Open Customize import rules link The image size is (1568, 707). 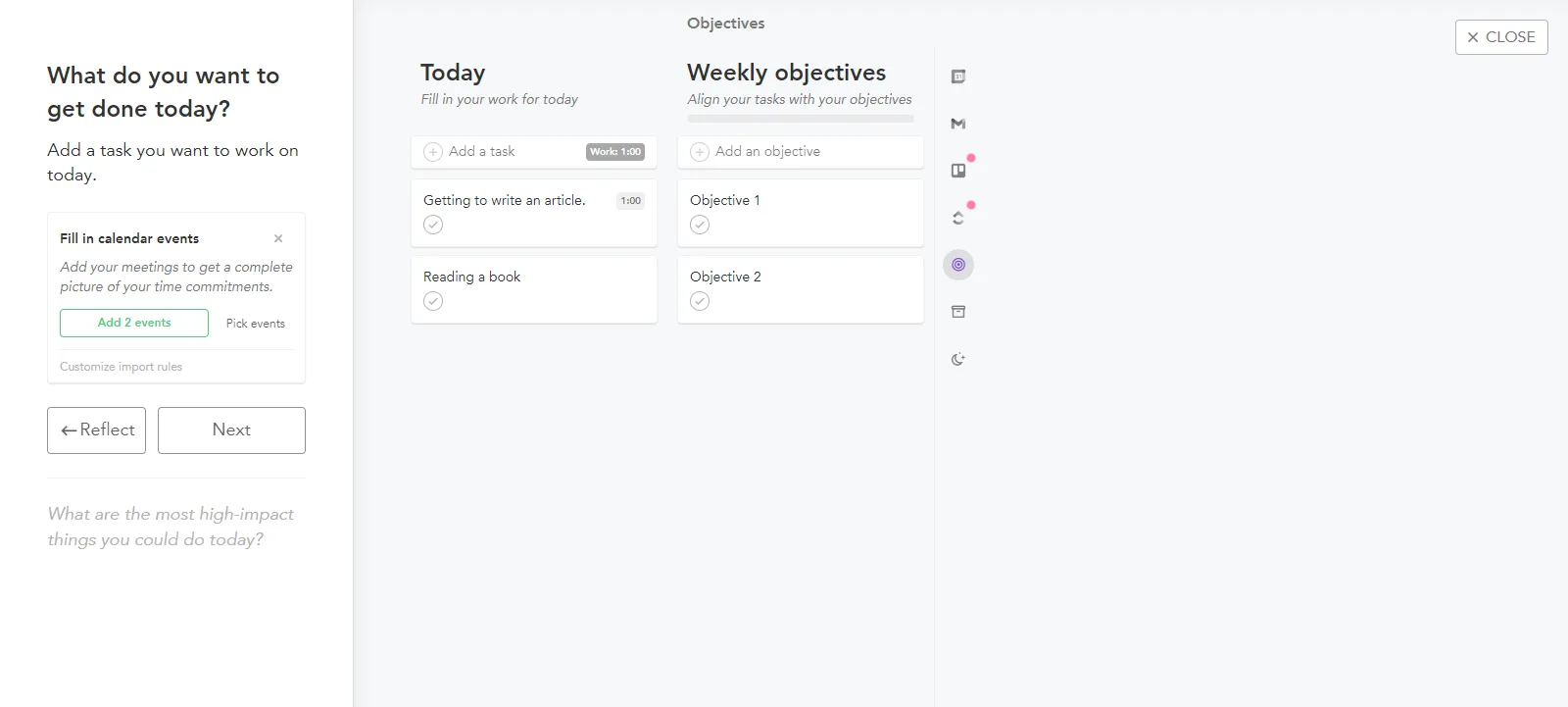[121, 367]
